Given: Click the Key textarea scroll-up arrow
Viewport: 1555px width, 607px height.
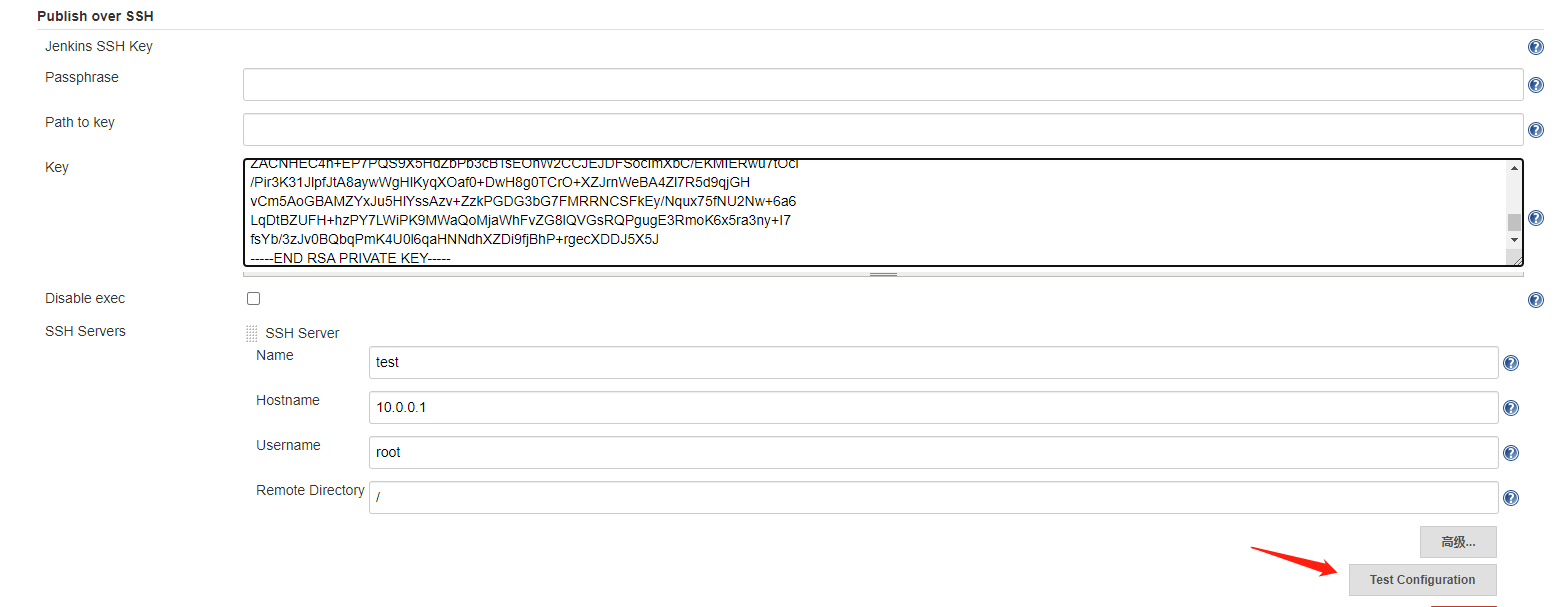Looking at the screenshot, I should point(1514,168).
